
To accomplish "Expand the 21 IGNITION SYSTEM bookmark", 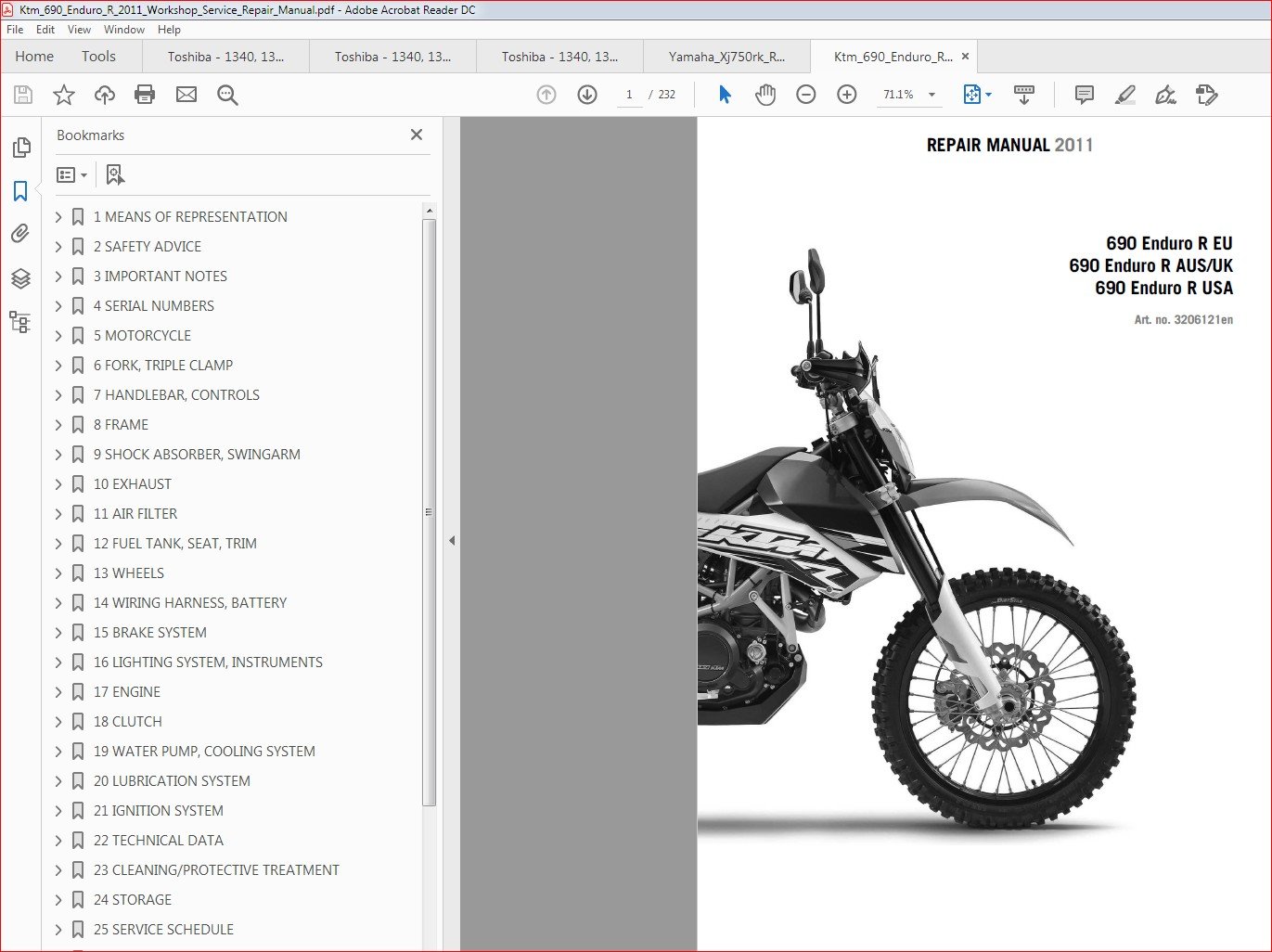I will click(x=58, y=811).
